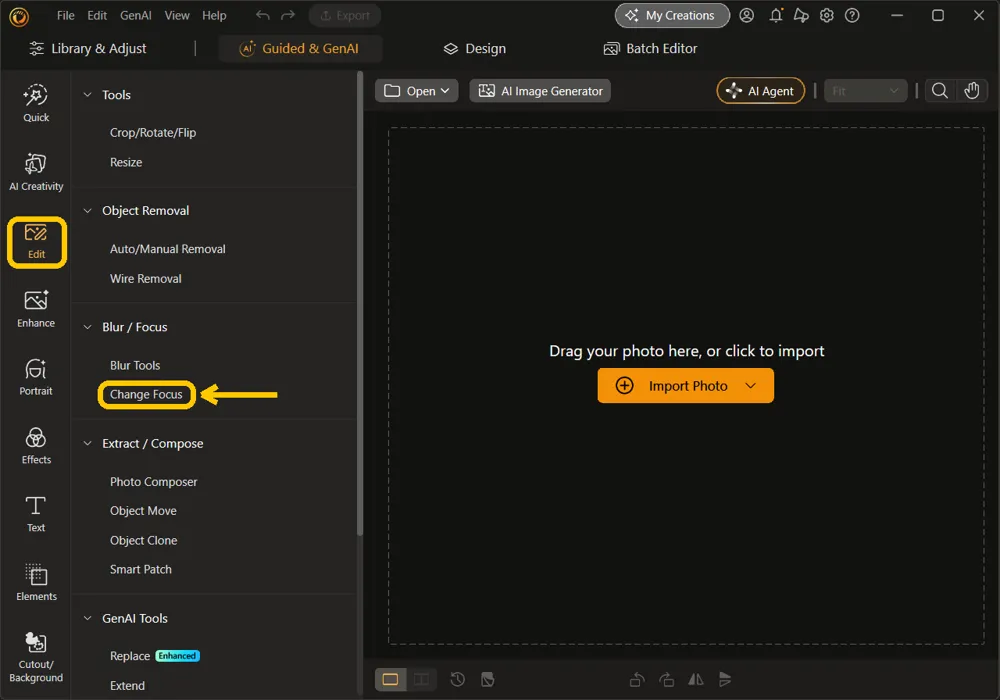Click the show original compare icon
Screen dimensions: 1000x700
(x=488, y=680)
